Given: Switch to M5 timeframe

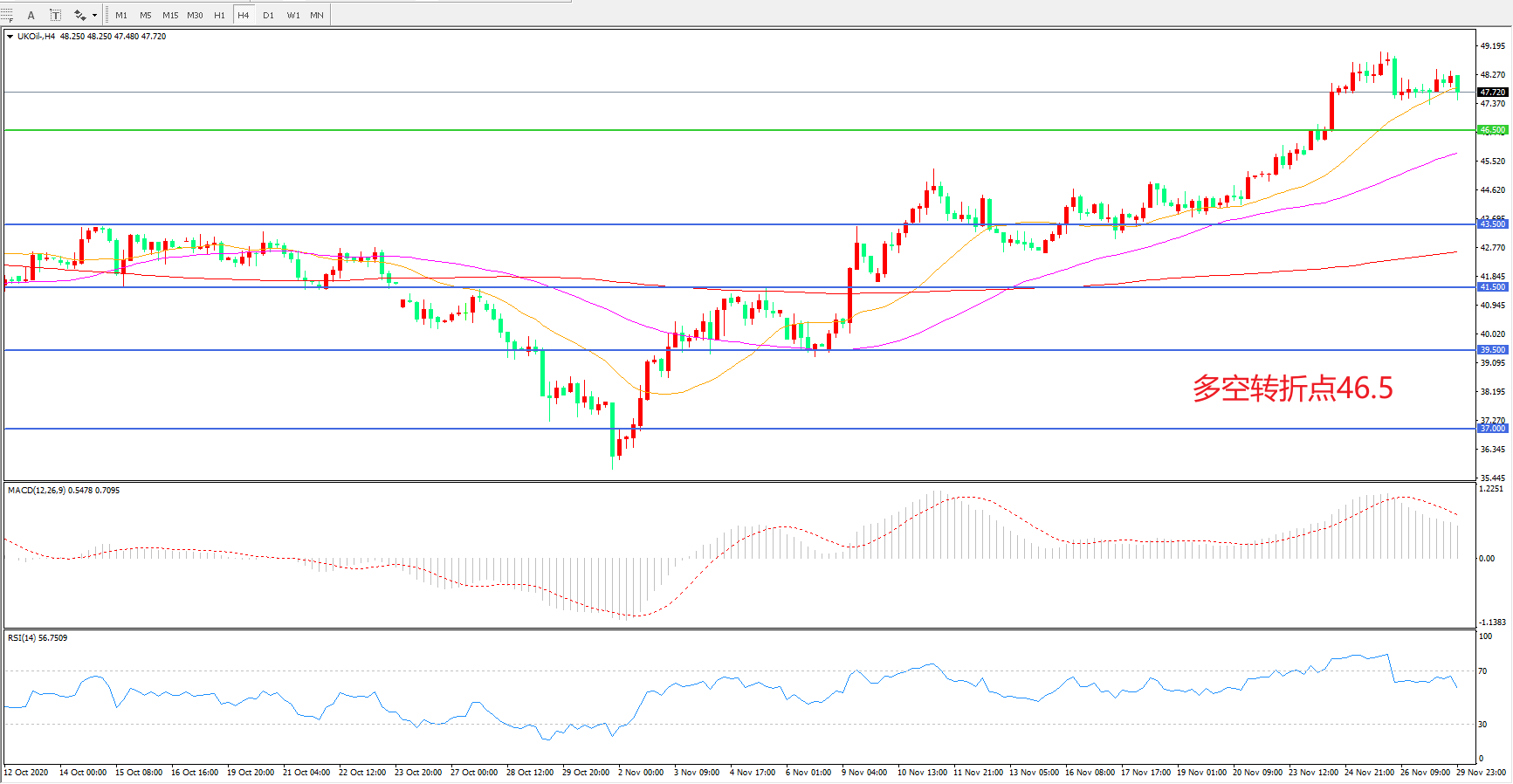Looking at the screenshot, I should coord(145,15).
